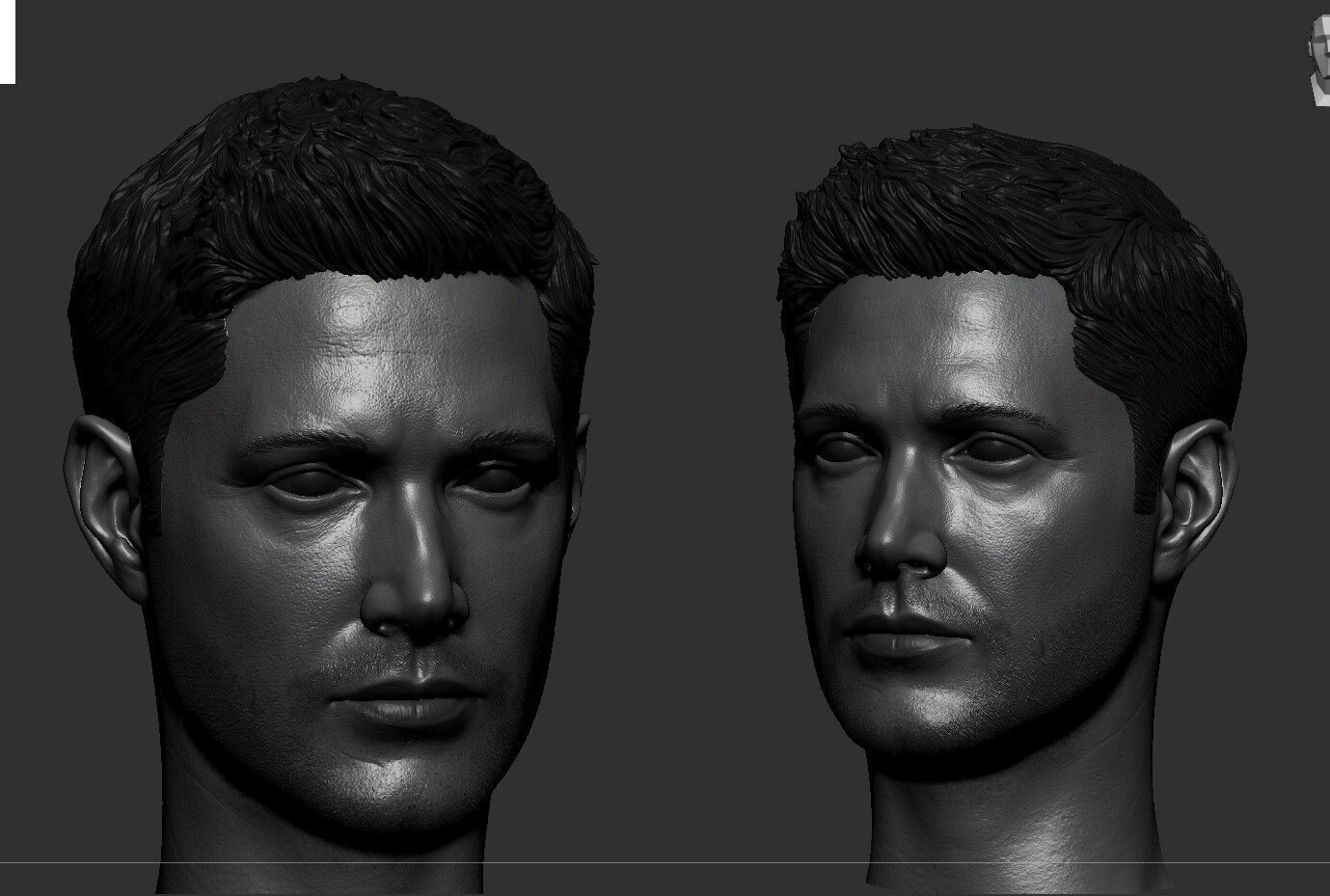Viewport: 1330px width, 896px height.
Task: Select the front-facing sculpted head model
Action: pyautogui.click(x=331, y=486)
